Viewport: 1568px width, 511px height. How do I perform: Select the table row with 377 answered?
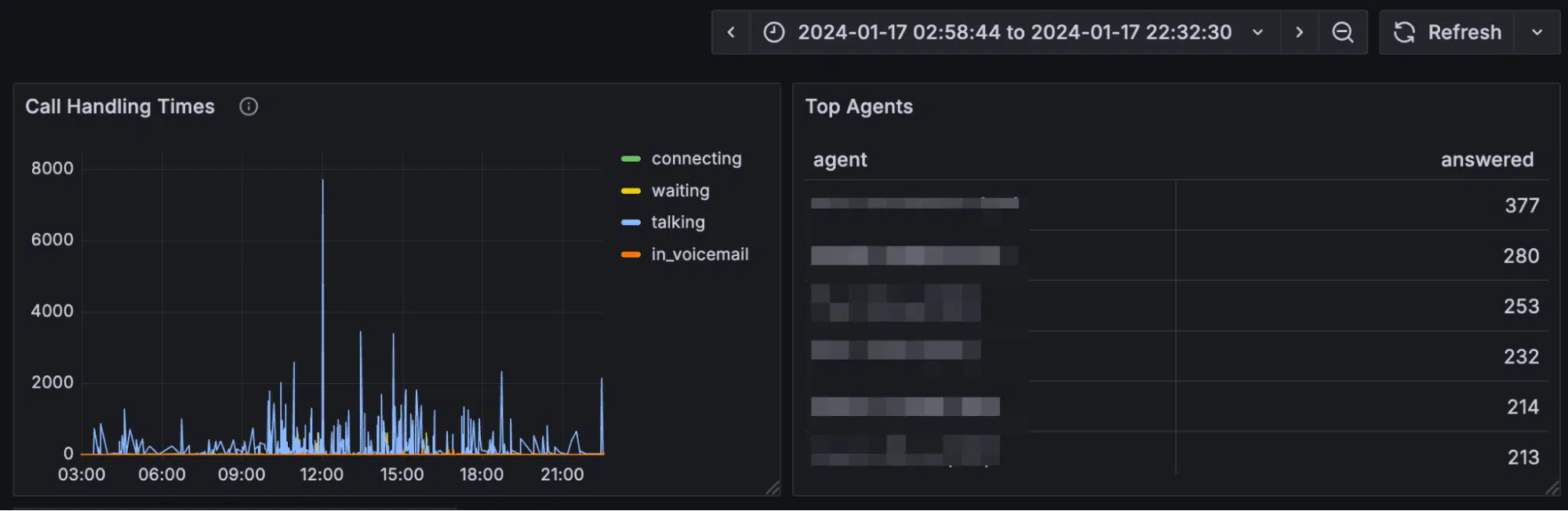[x=1177, y=206]
